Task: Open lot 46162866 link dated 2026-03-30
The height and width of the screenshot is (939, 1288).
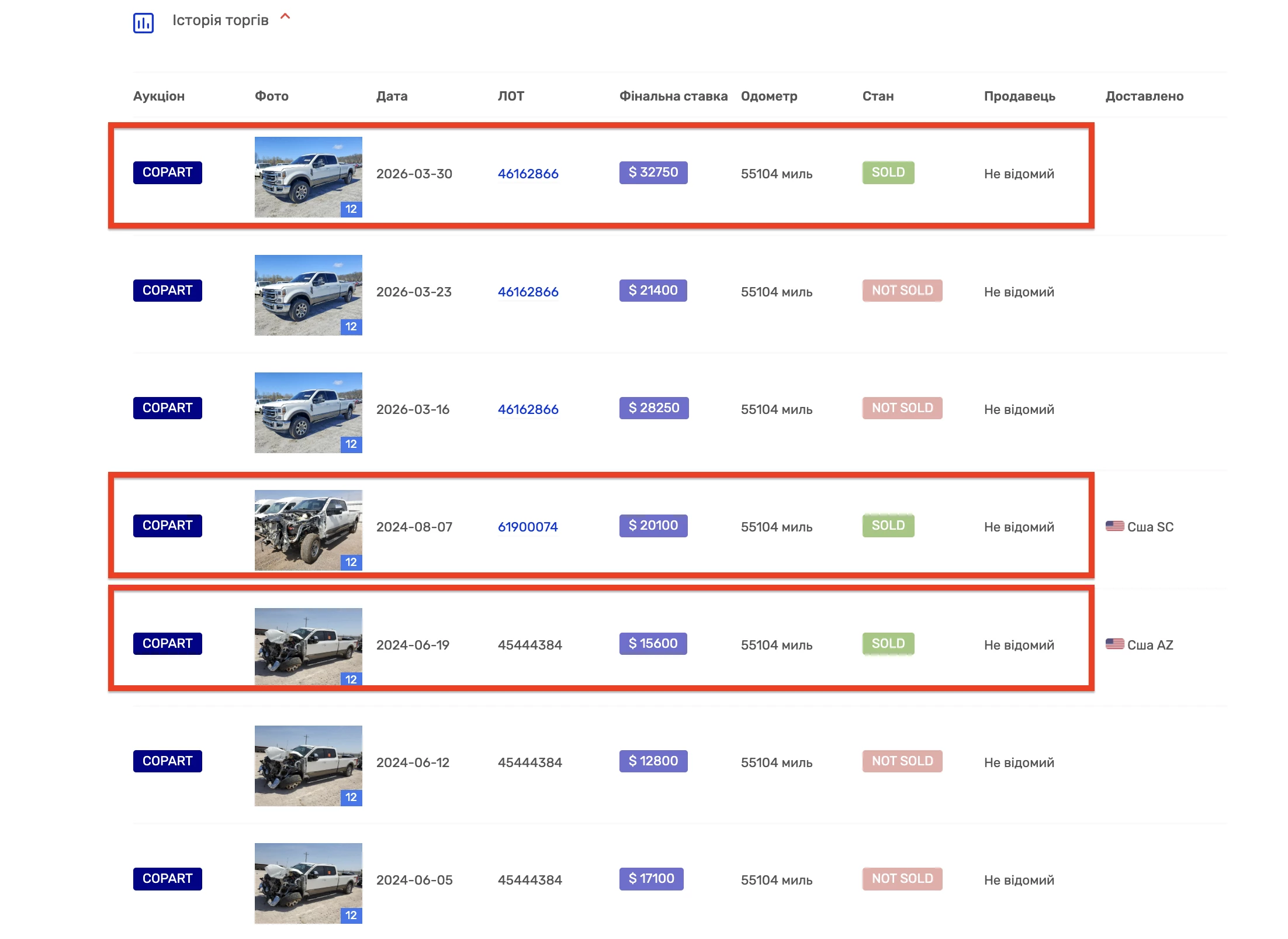Action: [x=528, y=174]
